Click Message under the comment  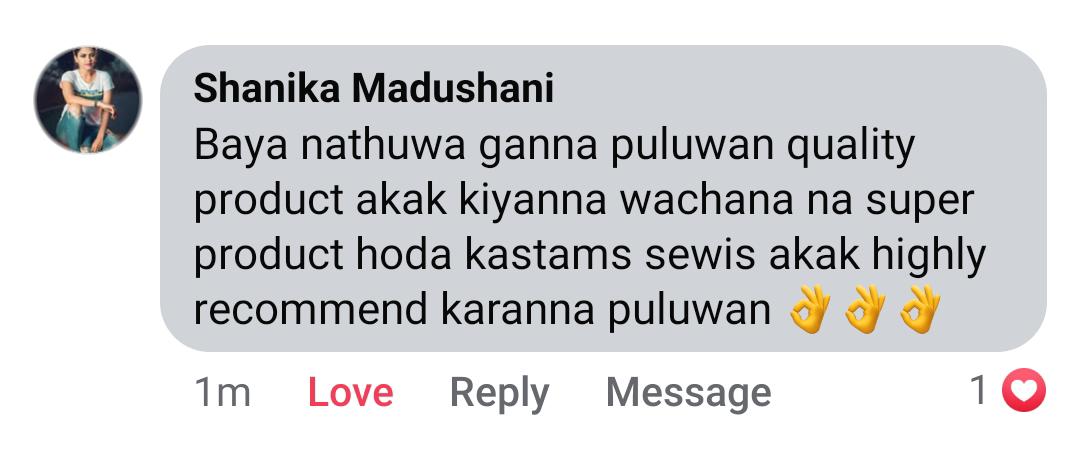(688, 393)
